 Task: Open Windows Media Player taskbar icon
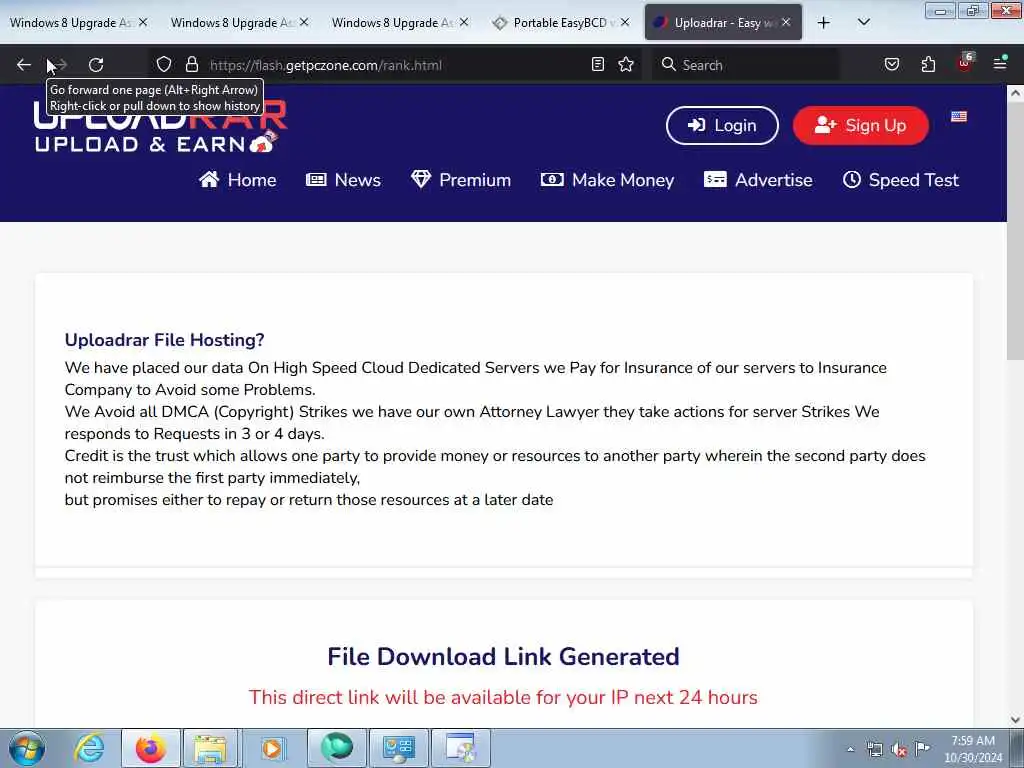click(272, 748)
